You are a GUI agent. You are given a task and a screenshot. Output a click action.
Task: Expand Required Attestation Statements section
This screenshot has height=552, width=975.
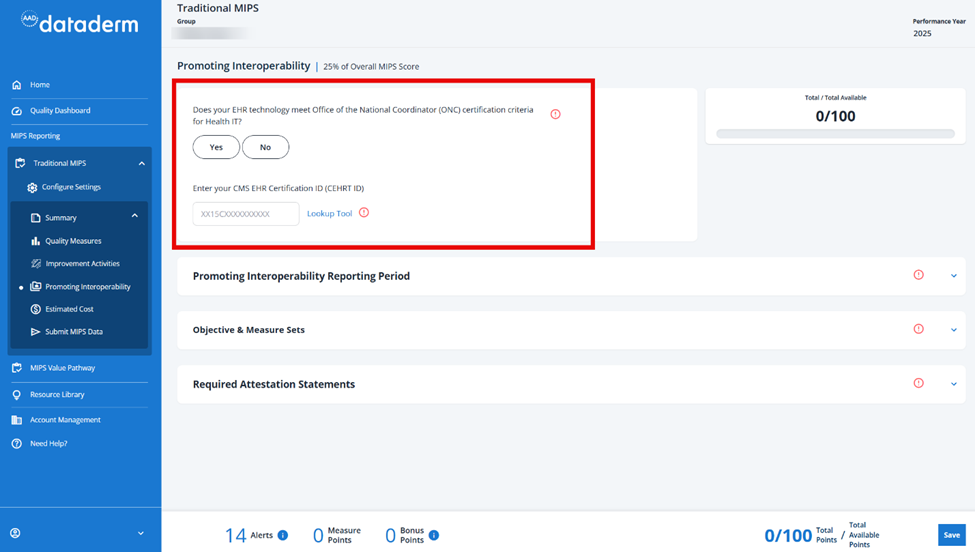point(954,384)
